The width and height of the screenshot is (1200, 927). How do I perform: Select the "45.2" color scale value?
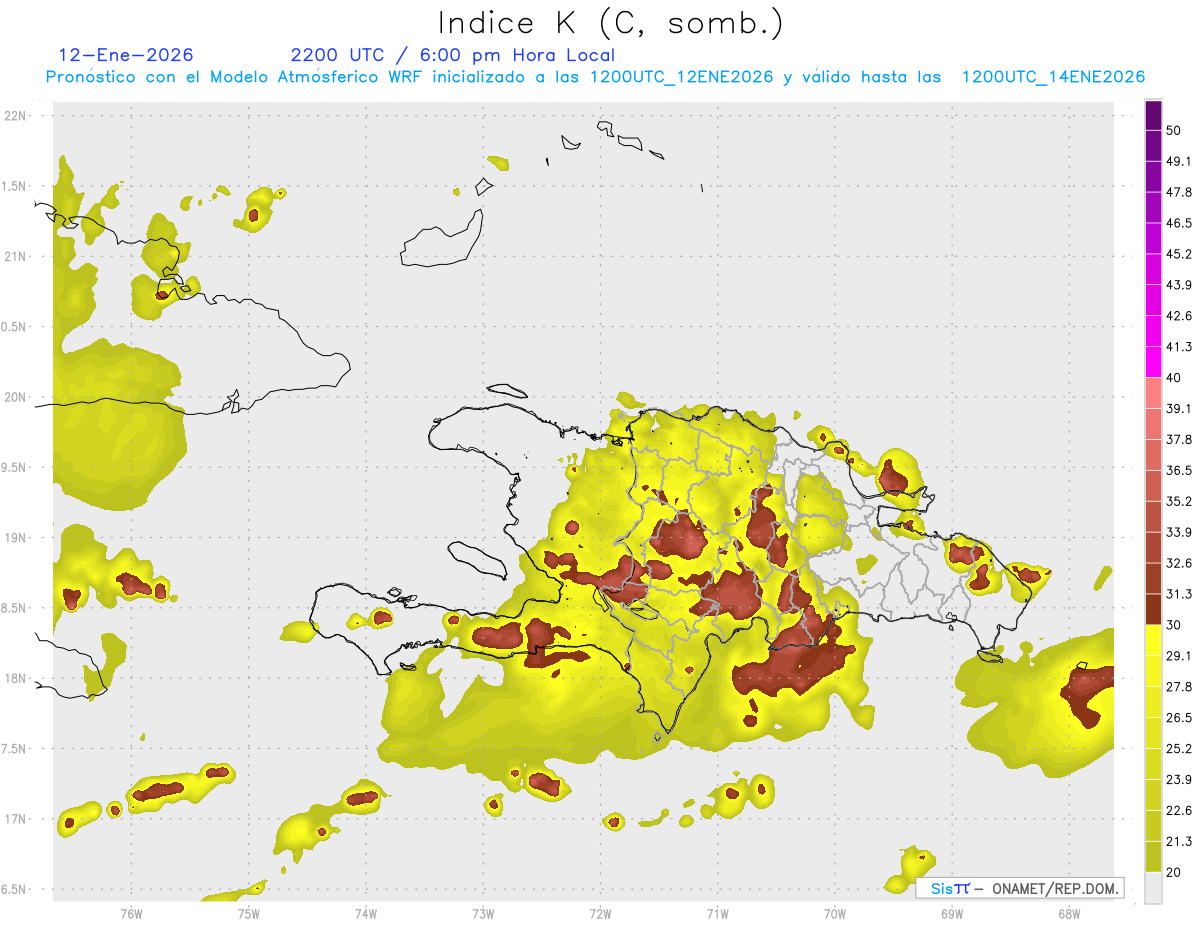(x=1179, y=254)
